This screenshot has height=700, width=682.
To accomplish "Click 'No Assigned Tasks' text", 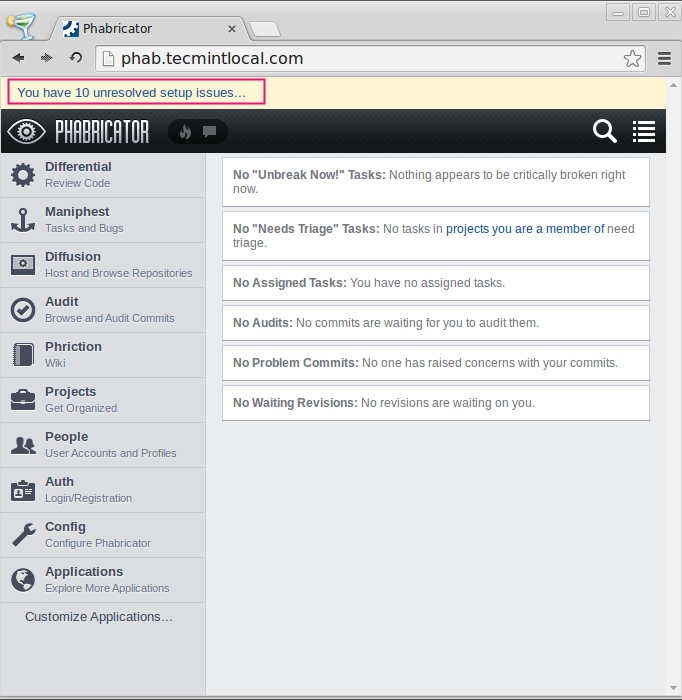I will [x=290, y=283].
